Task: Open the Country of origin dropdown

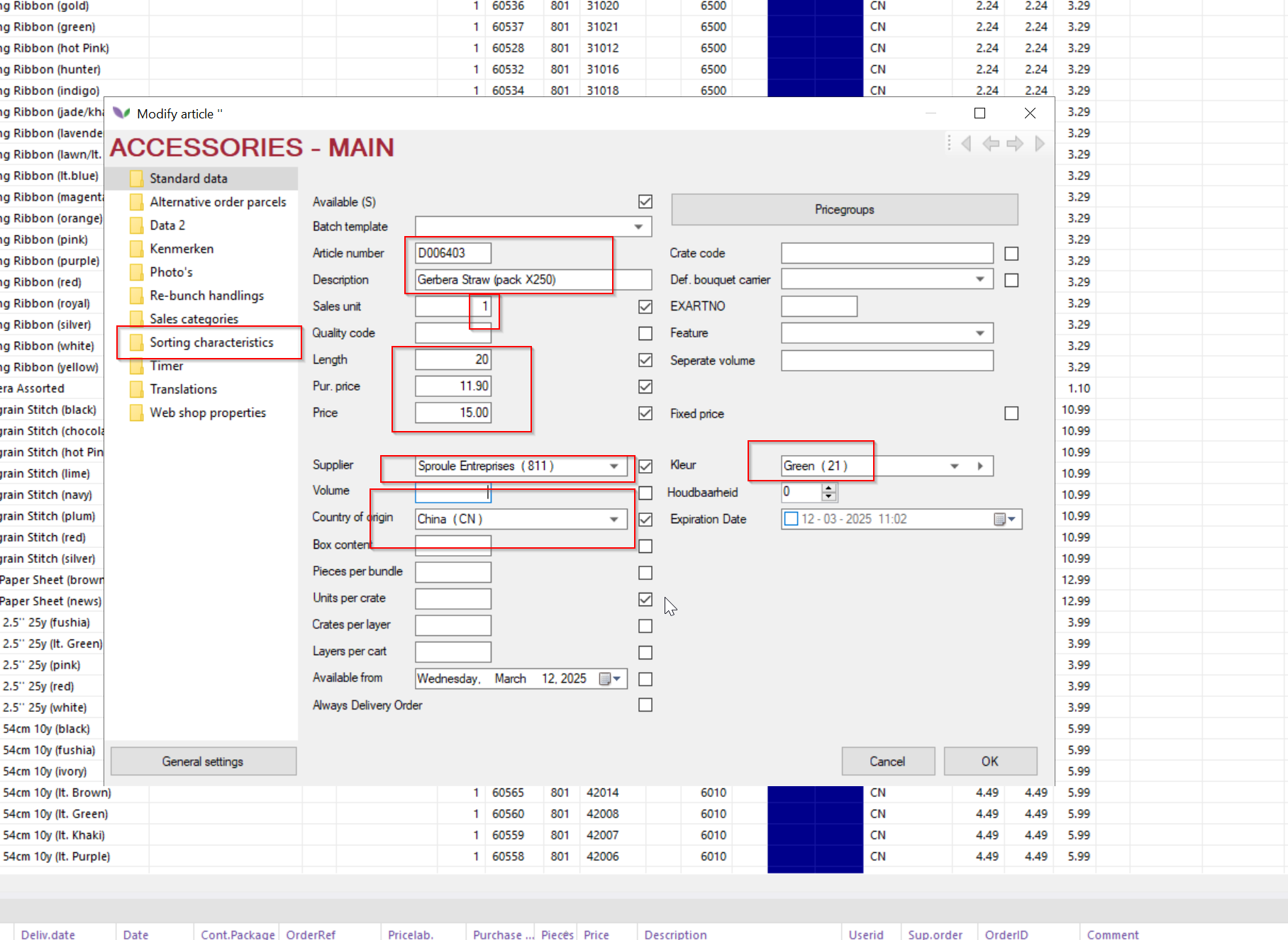Action: coord(614,520)
